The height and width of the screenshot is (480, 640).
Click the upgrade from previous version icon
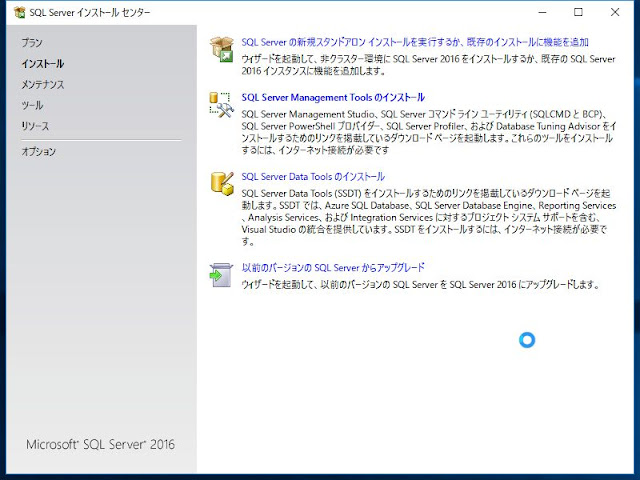[x=221, y=275]
